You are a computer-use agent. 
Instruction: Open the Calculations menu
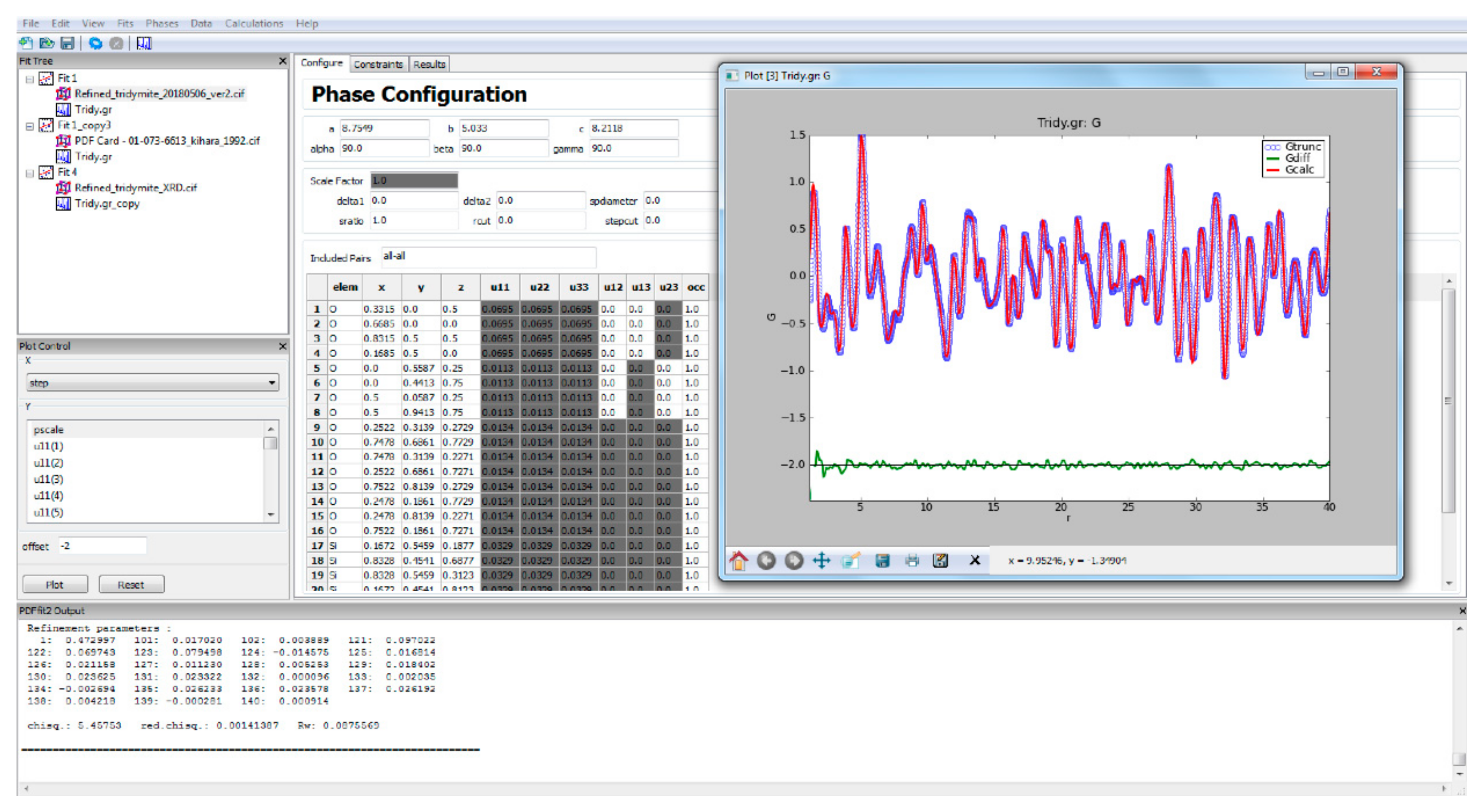pos(254,24)
